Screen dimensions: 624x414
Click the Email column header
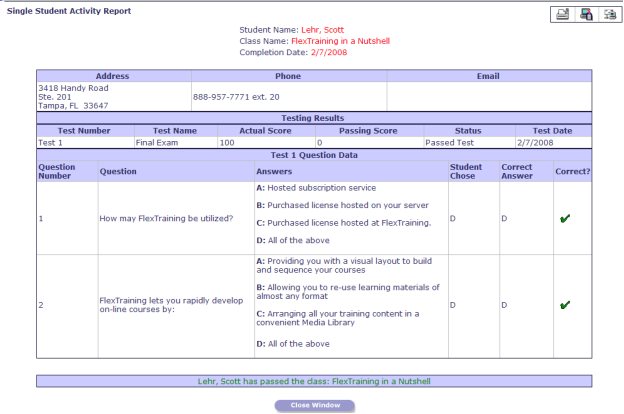[488, 76]
